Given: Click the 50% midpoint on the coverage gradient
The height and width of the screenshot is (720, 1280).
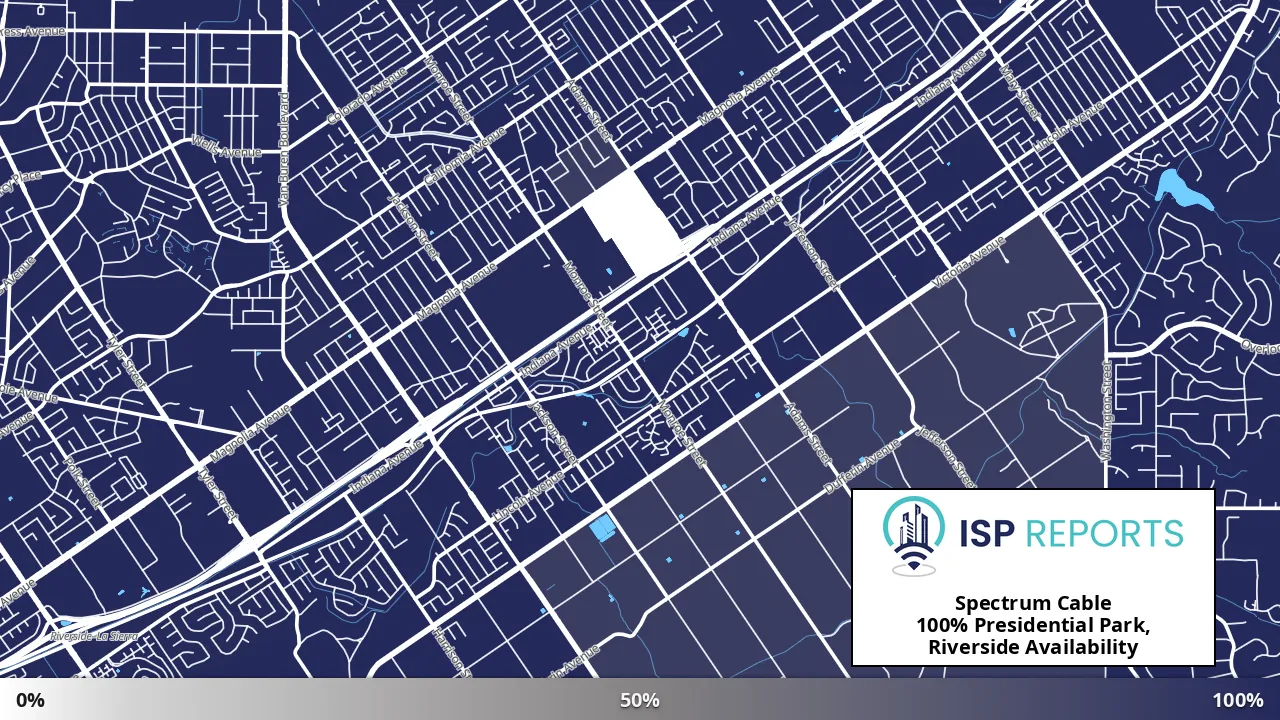Looking at the screenshot, I should point(639,700).
